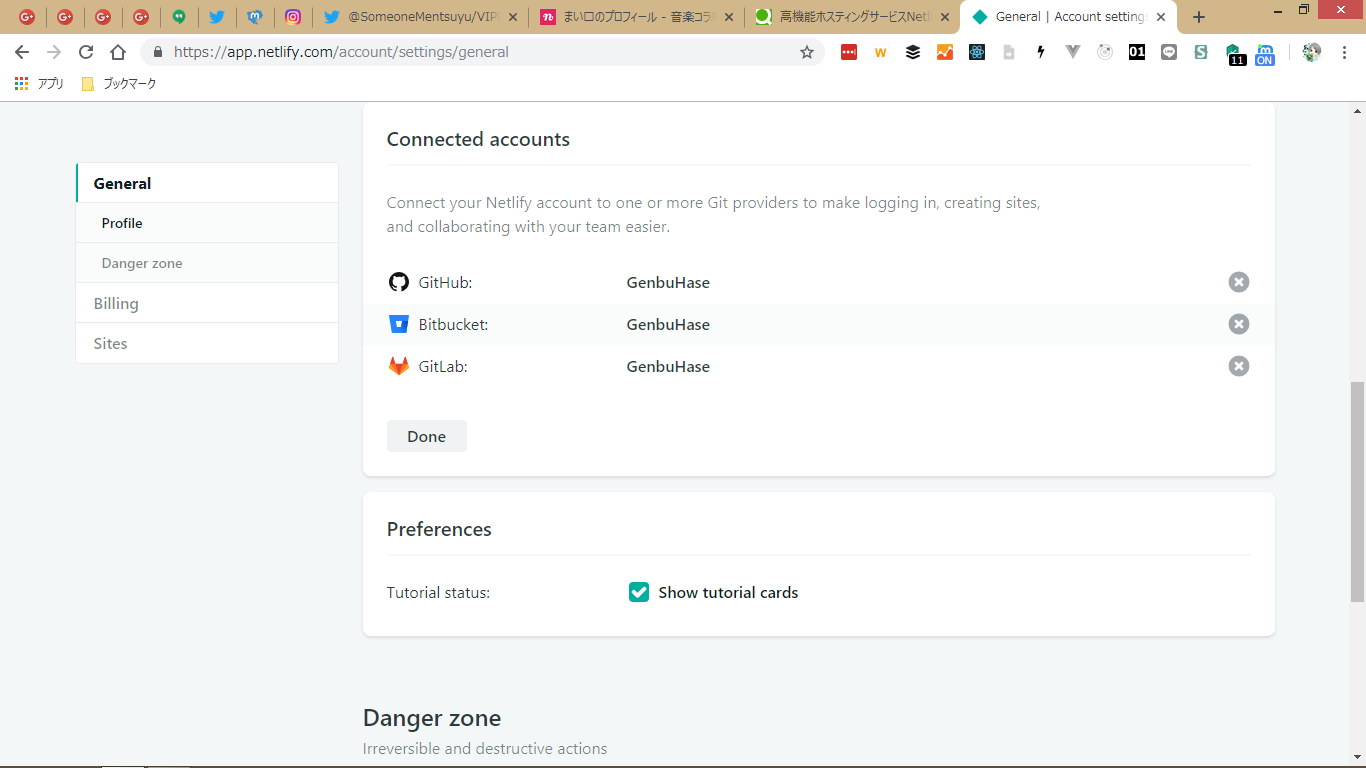Select Sites in the settings sidebar

coord(110,343)
